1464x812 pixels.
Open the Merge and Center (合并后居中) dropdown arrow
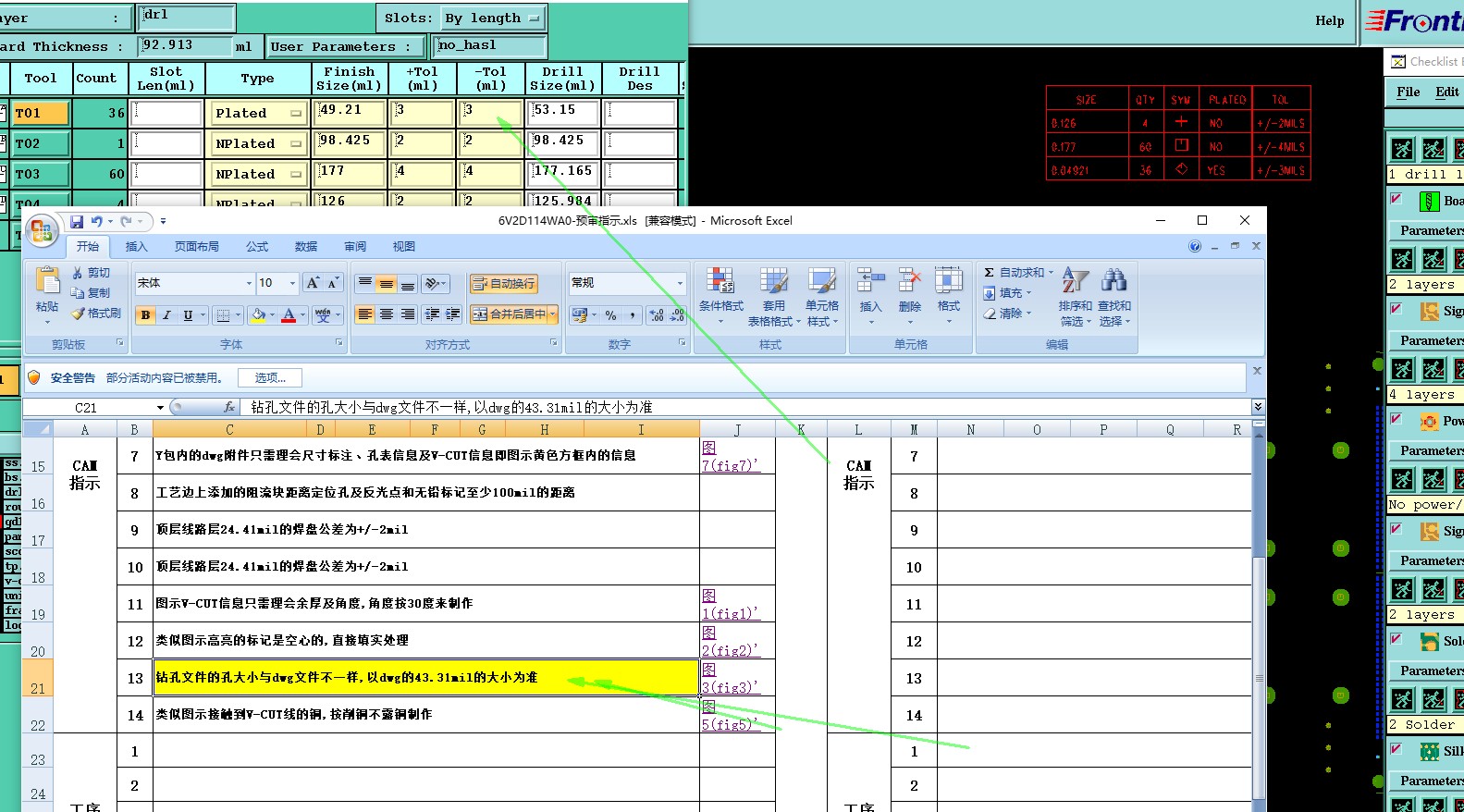tap(553, 314)
